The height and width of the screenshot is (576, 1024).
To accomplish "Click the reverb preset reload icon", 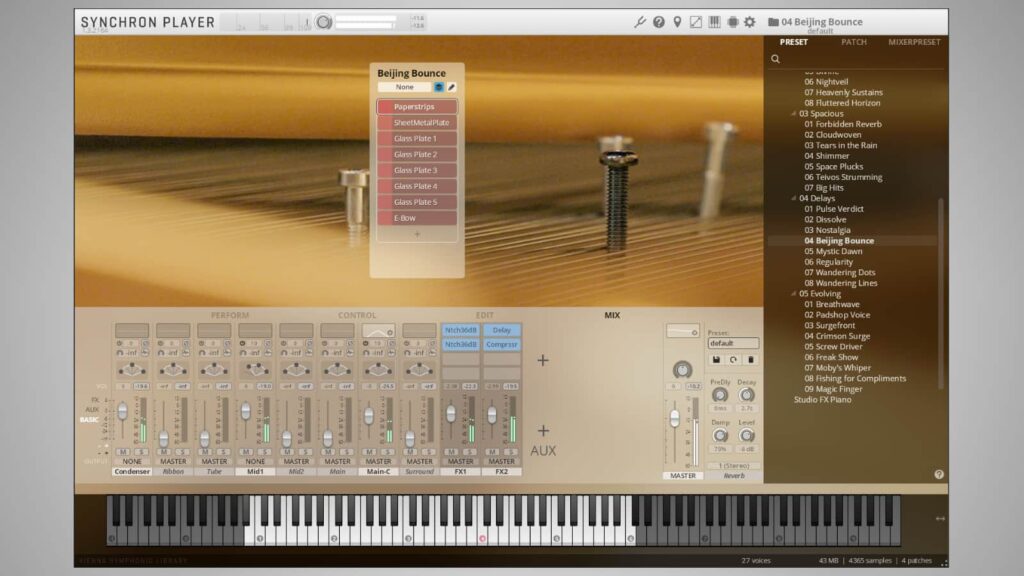I will coord(733,359).
